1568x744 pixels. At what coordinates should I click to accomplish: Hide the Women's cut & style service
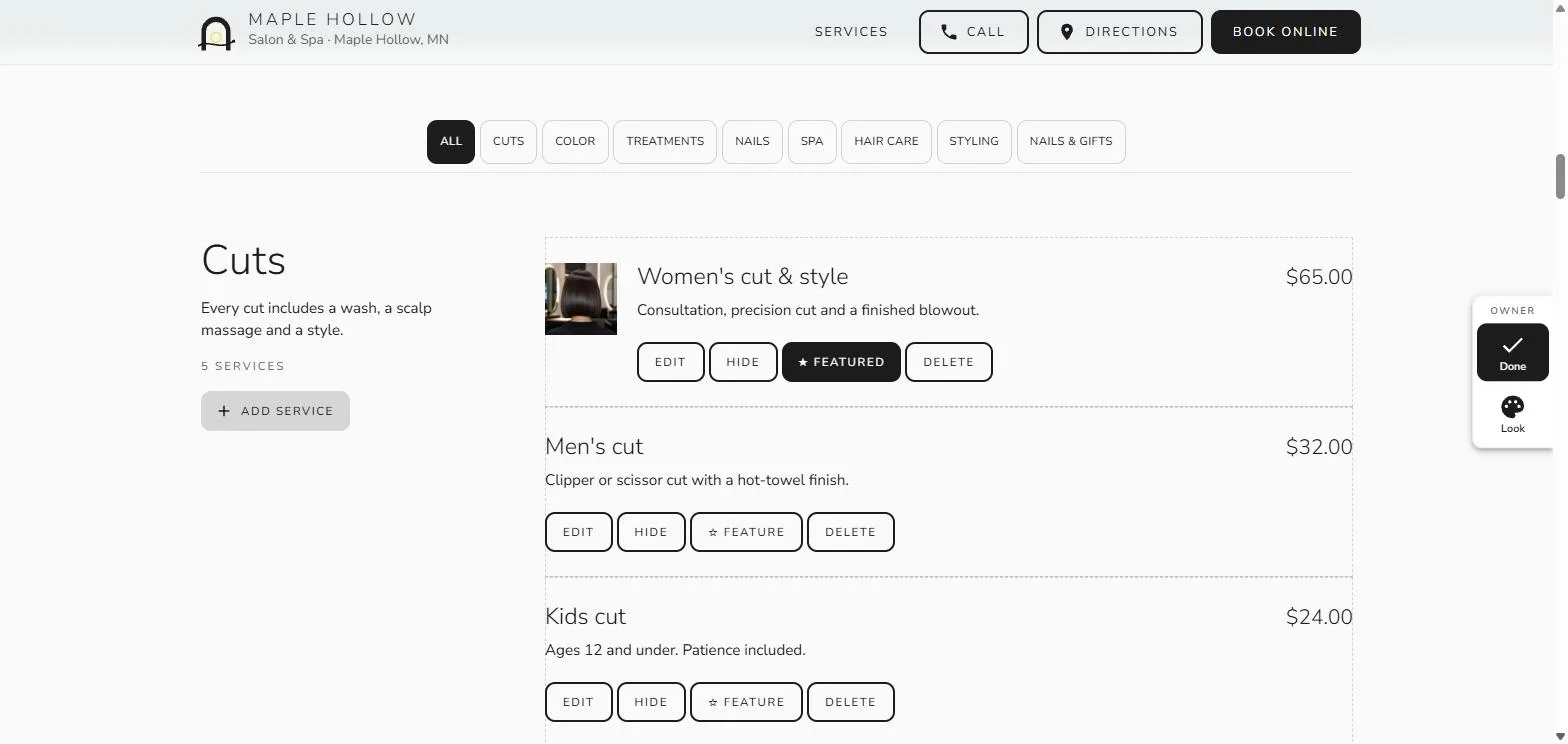(x=743, y=362)
